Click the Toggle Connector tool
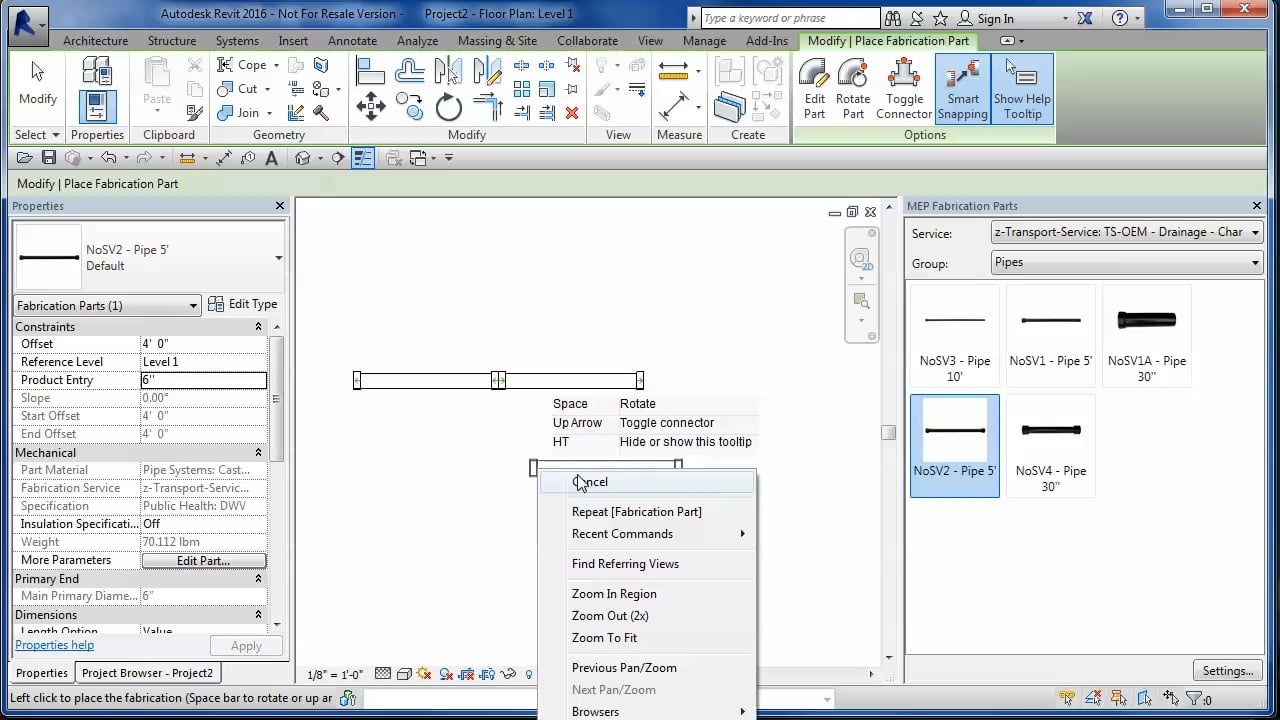 [904, 89]
